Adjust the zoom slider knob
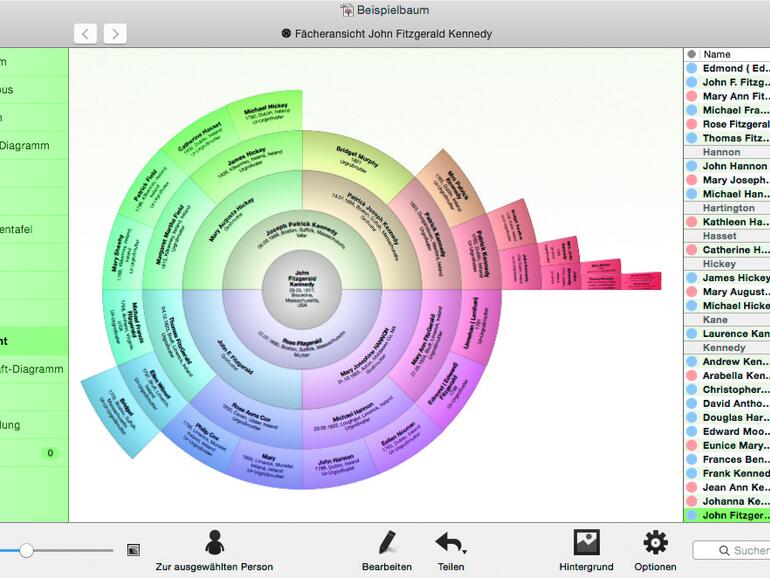Image resolution: width=770 pixels, height=578 pixels. click(27, 550)
